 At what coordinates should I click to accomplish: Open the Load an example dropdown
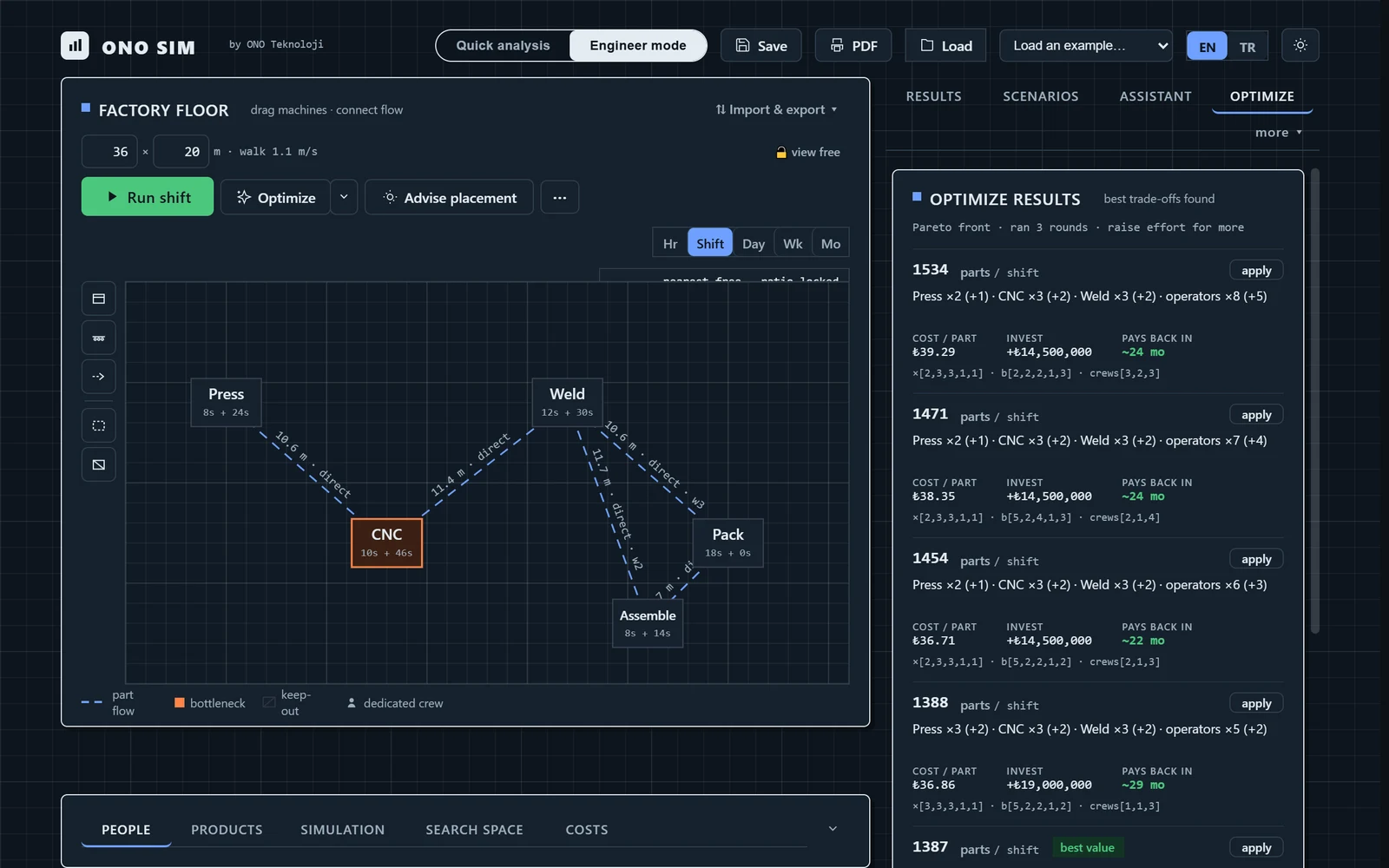point(1086,45)
